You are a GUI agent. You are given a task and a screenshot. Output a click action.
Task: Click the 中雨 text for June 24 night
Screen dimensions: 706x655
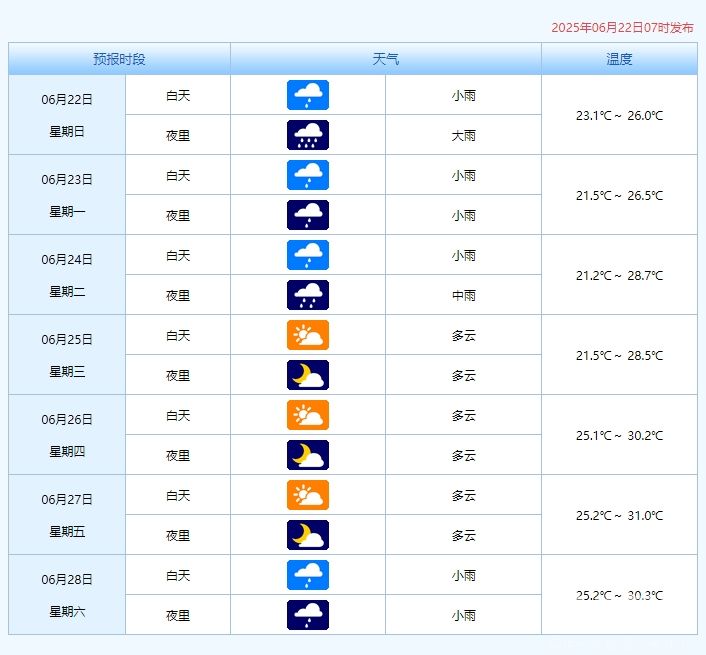tap(464, 296)
